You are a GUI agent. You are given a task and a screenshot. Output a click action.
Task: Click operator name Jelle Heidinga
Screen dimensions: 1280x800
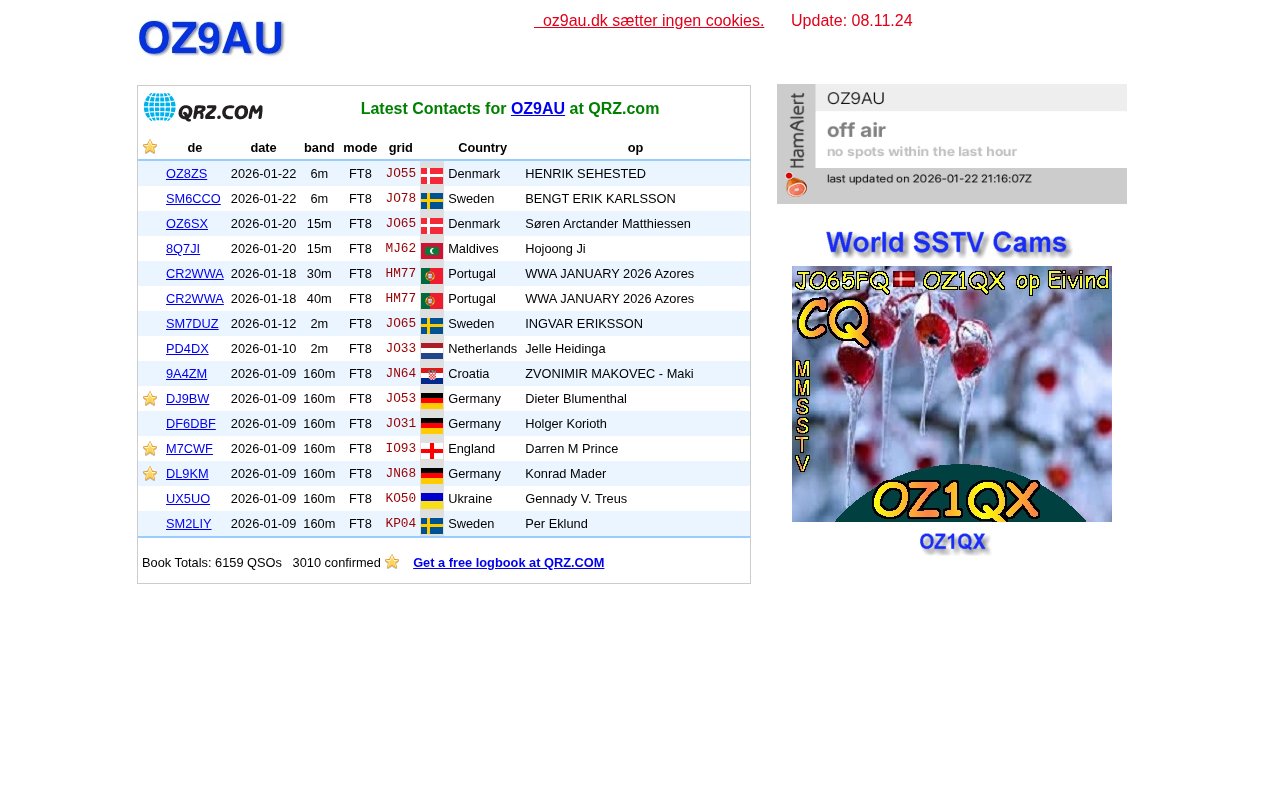tap(565, 349)
